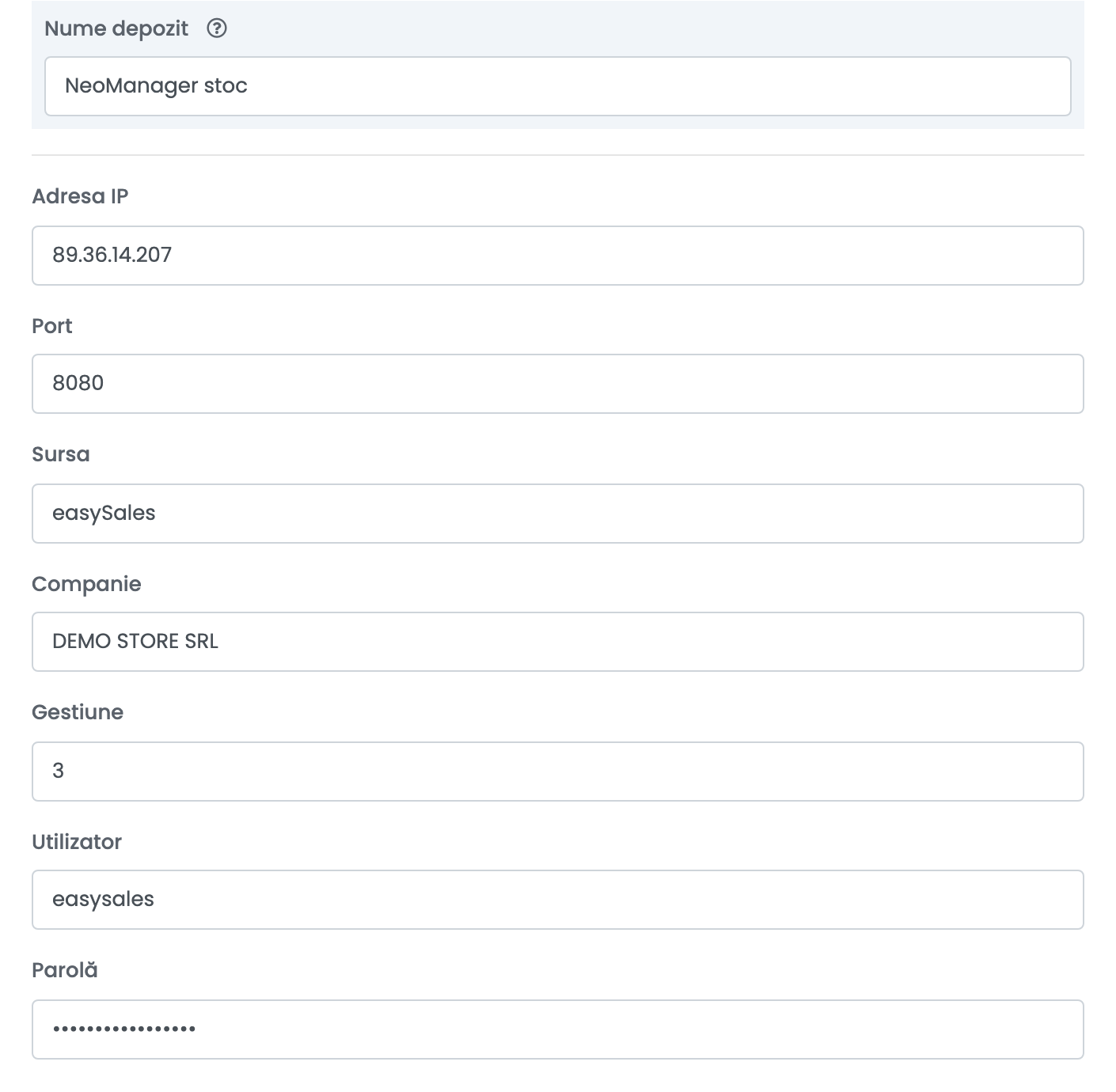Click the horizontal divider above Adresa IP

tap(558, 155)
